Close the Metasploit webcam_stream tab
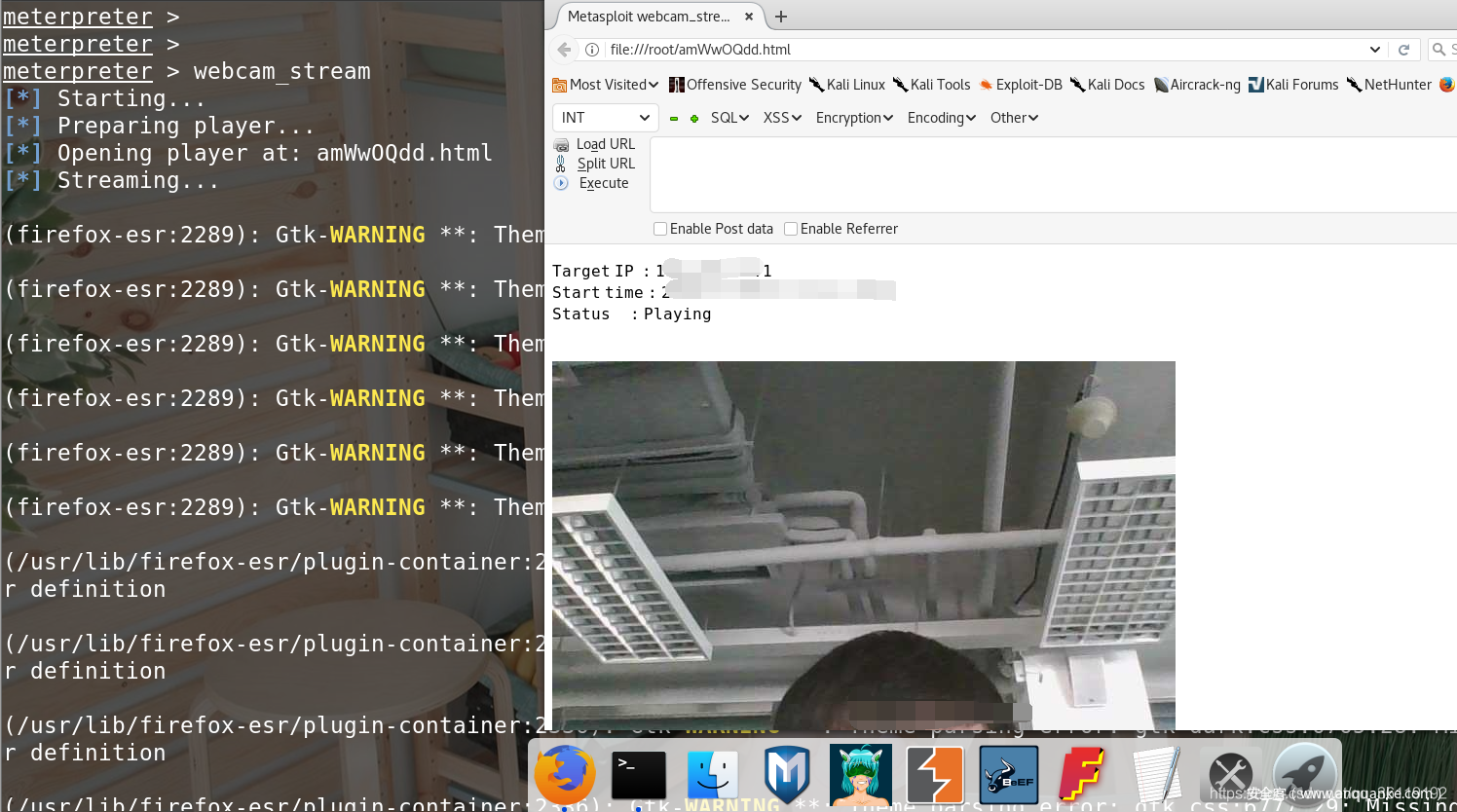This screenshot has height=812, width=1457. coord(749,17)
